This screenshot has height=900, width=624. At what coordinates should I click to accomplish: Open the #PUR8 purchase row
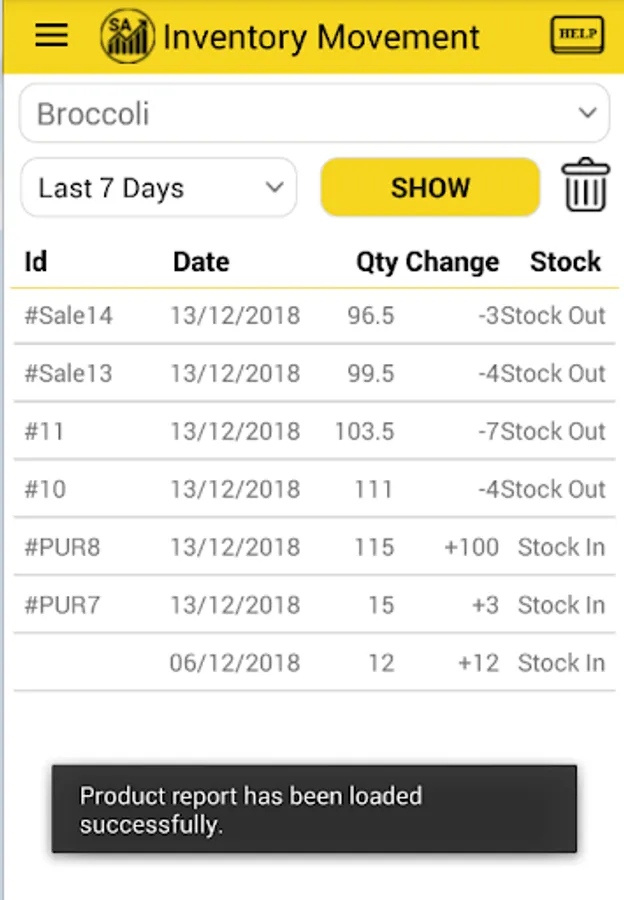[314, 548]
